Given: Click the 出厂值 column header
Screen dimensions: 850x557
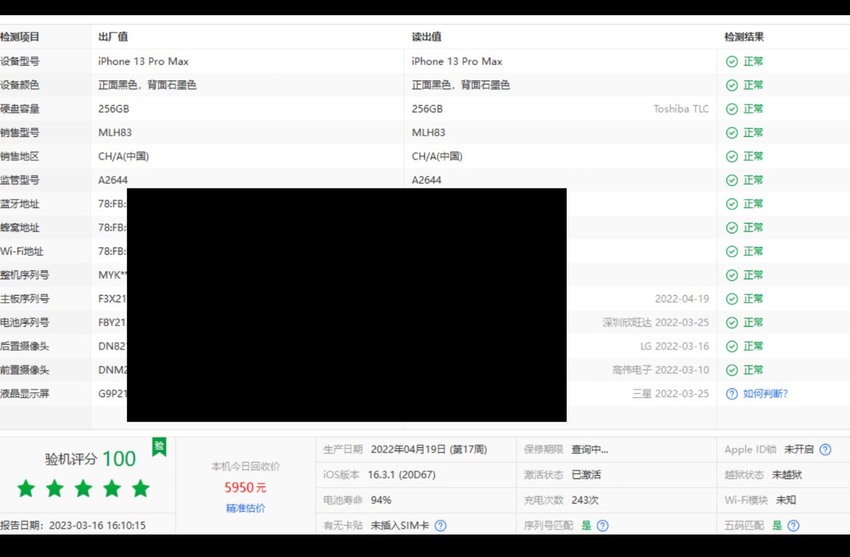Looking at the screenshot, I should tap(113, 37).
